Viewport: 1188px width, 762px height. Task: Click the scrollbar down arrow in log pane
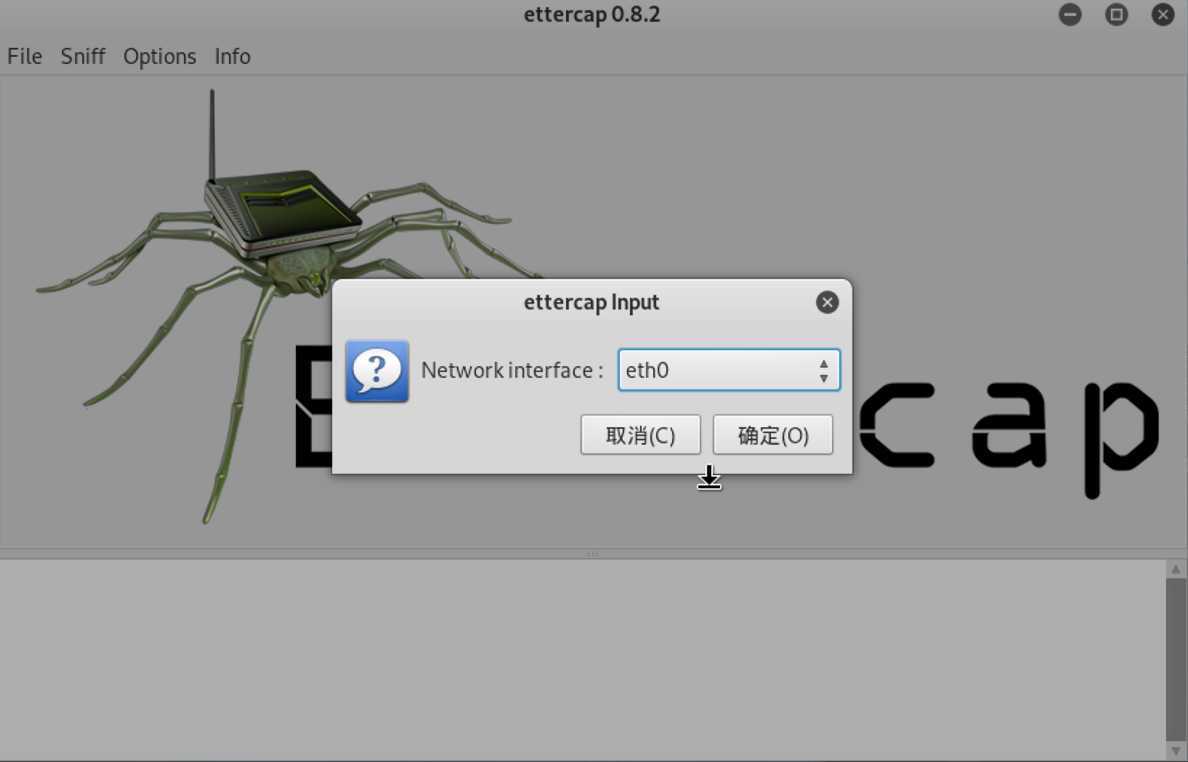click(1175, 751)
